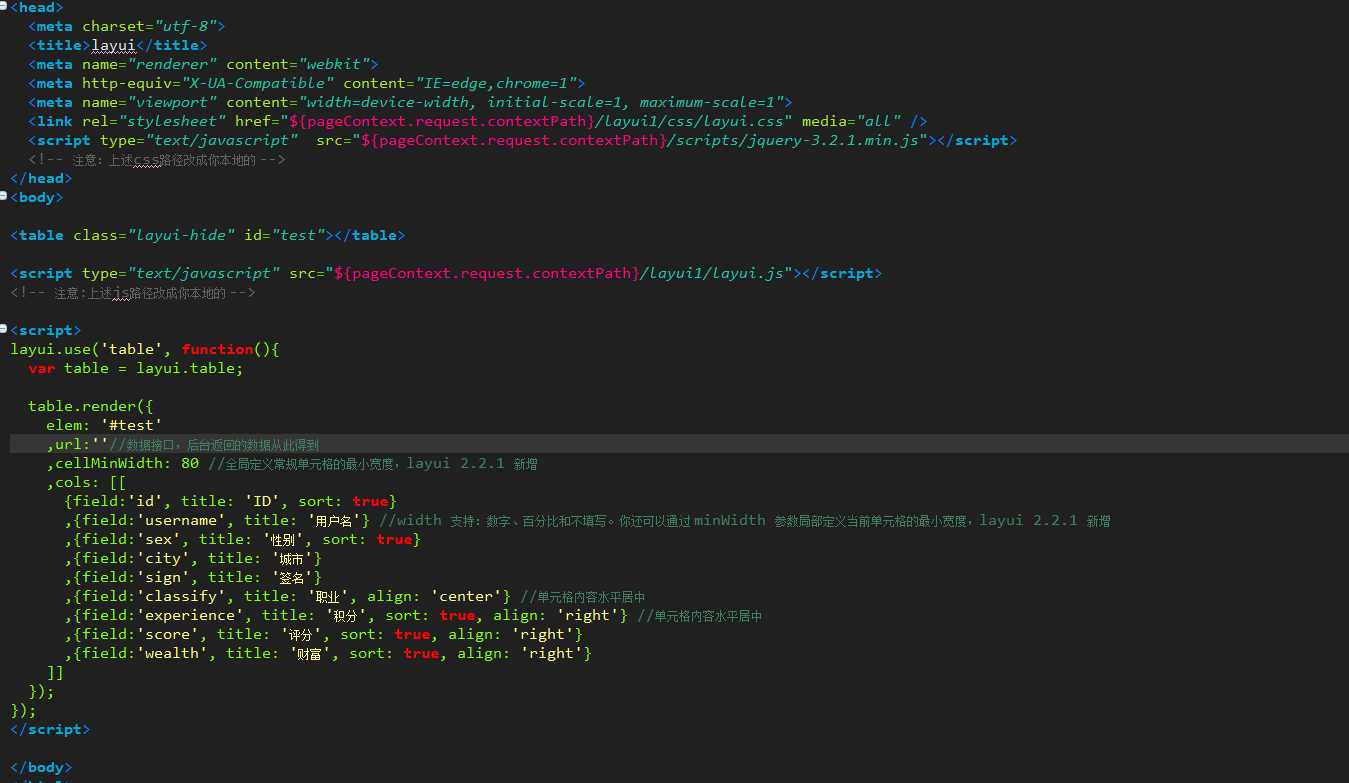Click "layui.table" in the variable assignment

pos(185,368)
